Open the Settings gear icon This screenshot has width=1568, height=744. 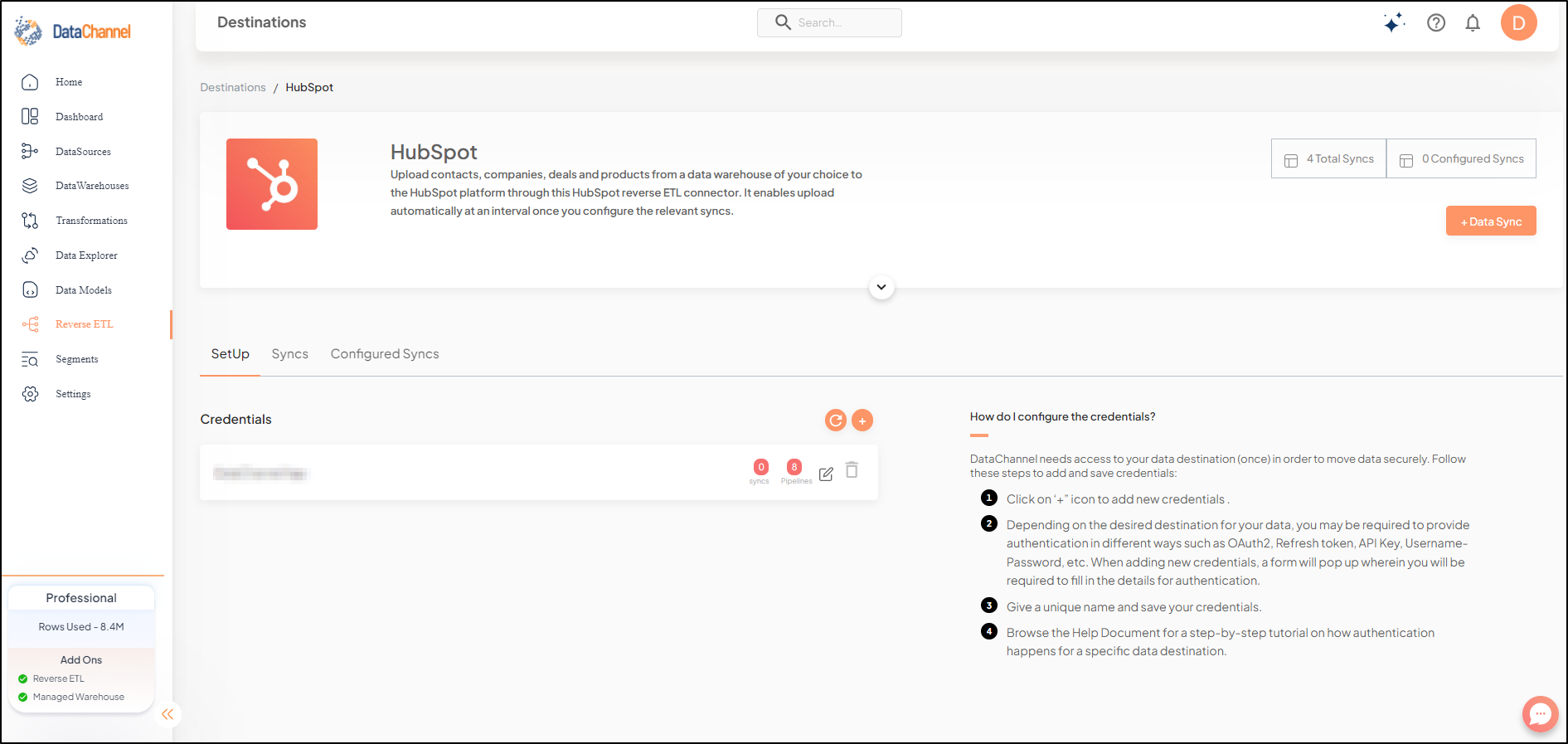pyautogui.click(x=30, y=394)
